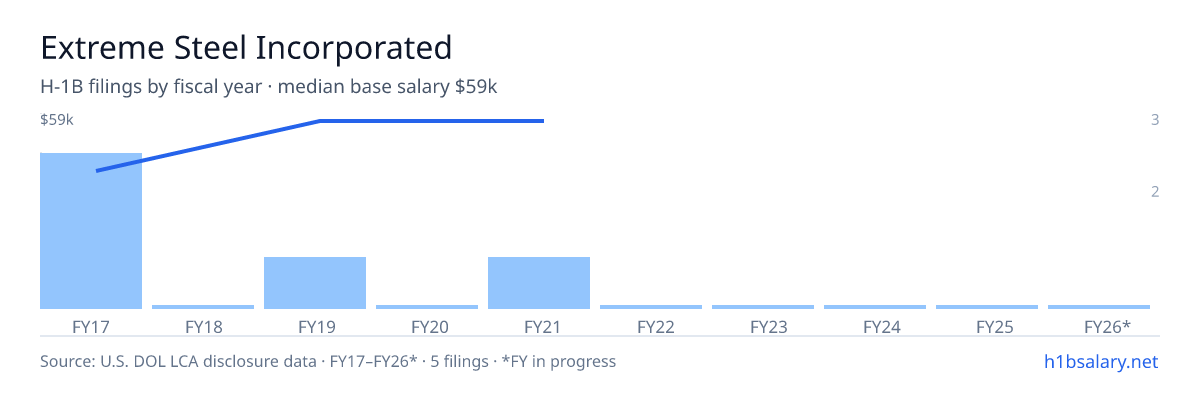Click the FY23 stub bar
The image size is (1200, 400).
(763, 307)
